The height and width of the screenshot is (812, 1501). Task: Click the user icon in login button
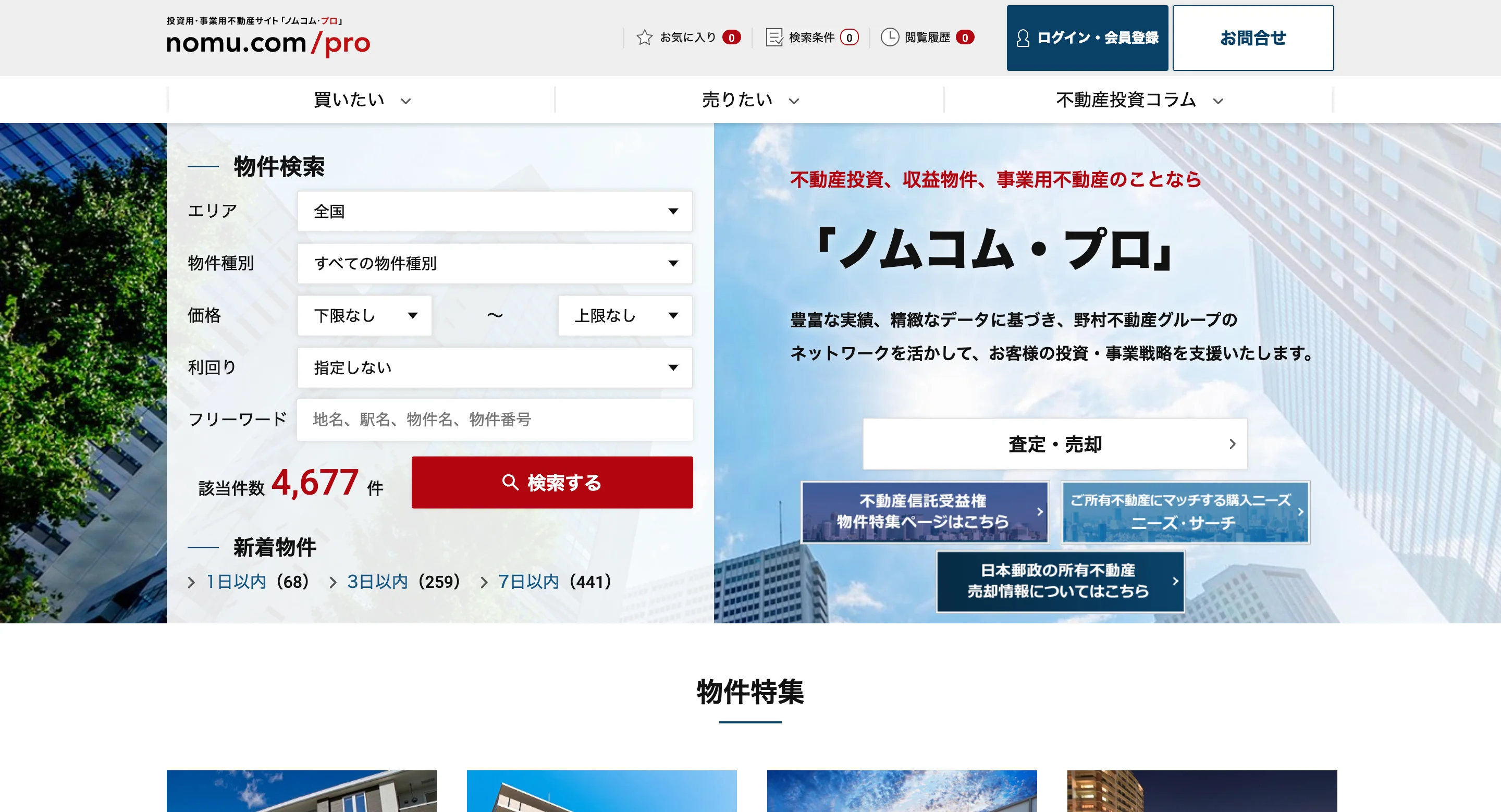click(x=1023, y=38)
